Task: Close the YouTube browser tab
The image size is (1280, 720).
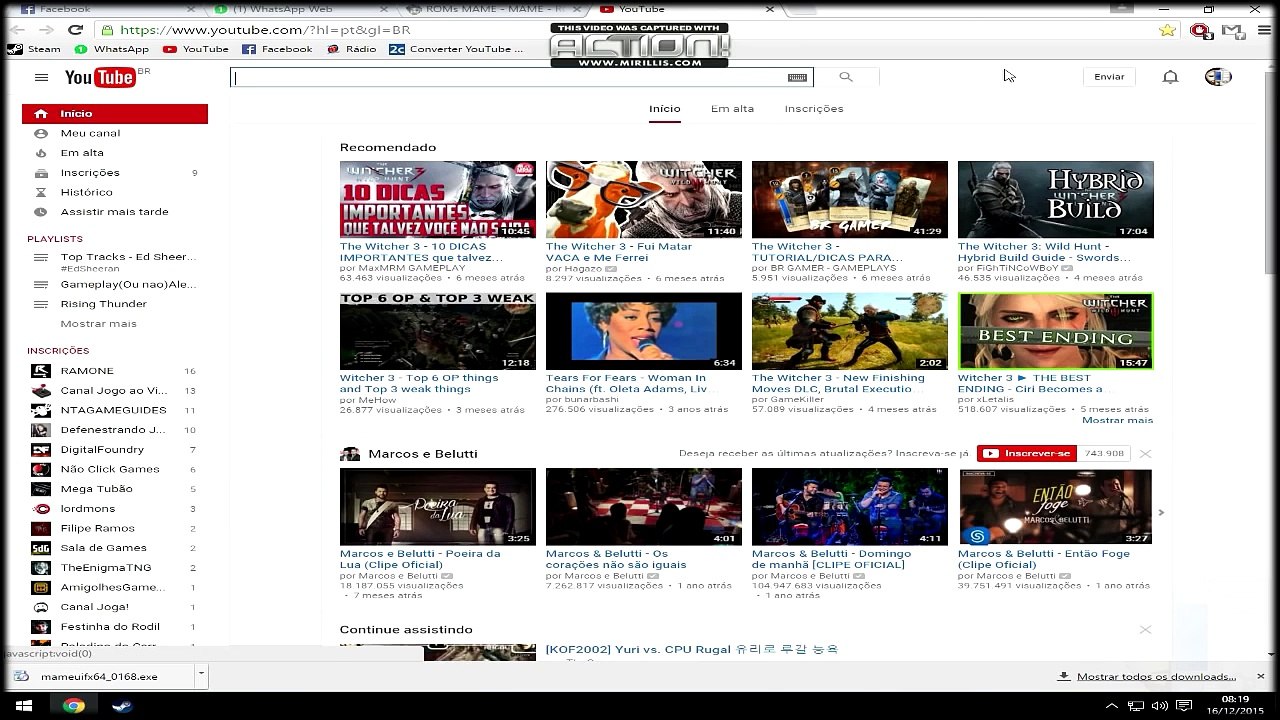Action: click(769, 9)
